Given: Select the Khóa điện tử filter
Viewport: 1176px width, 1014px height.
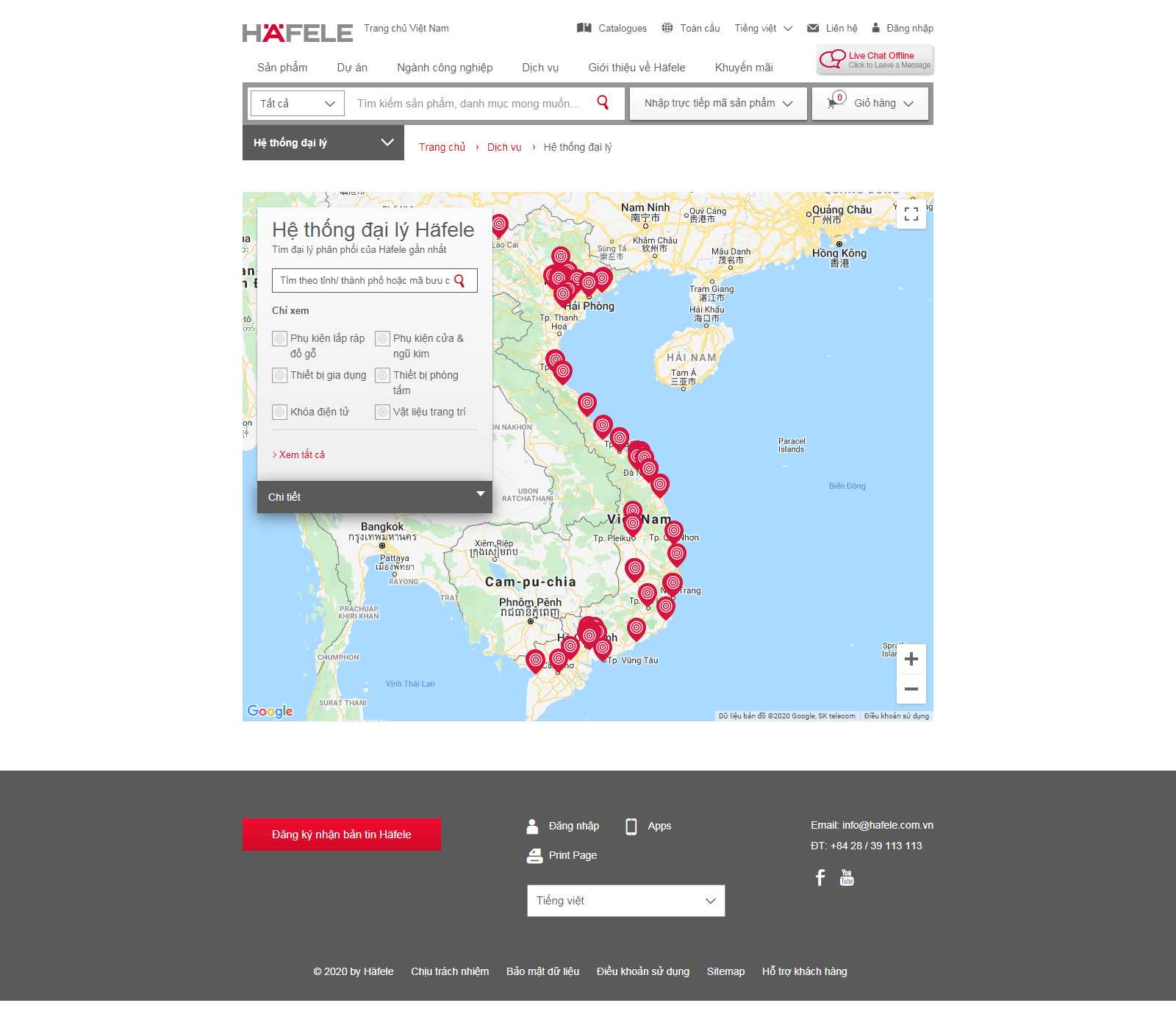Looking at the screenshot, I should pos(279,412).
